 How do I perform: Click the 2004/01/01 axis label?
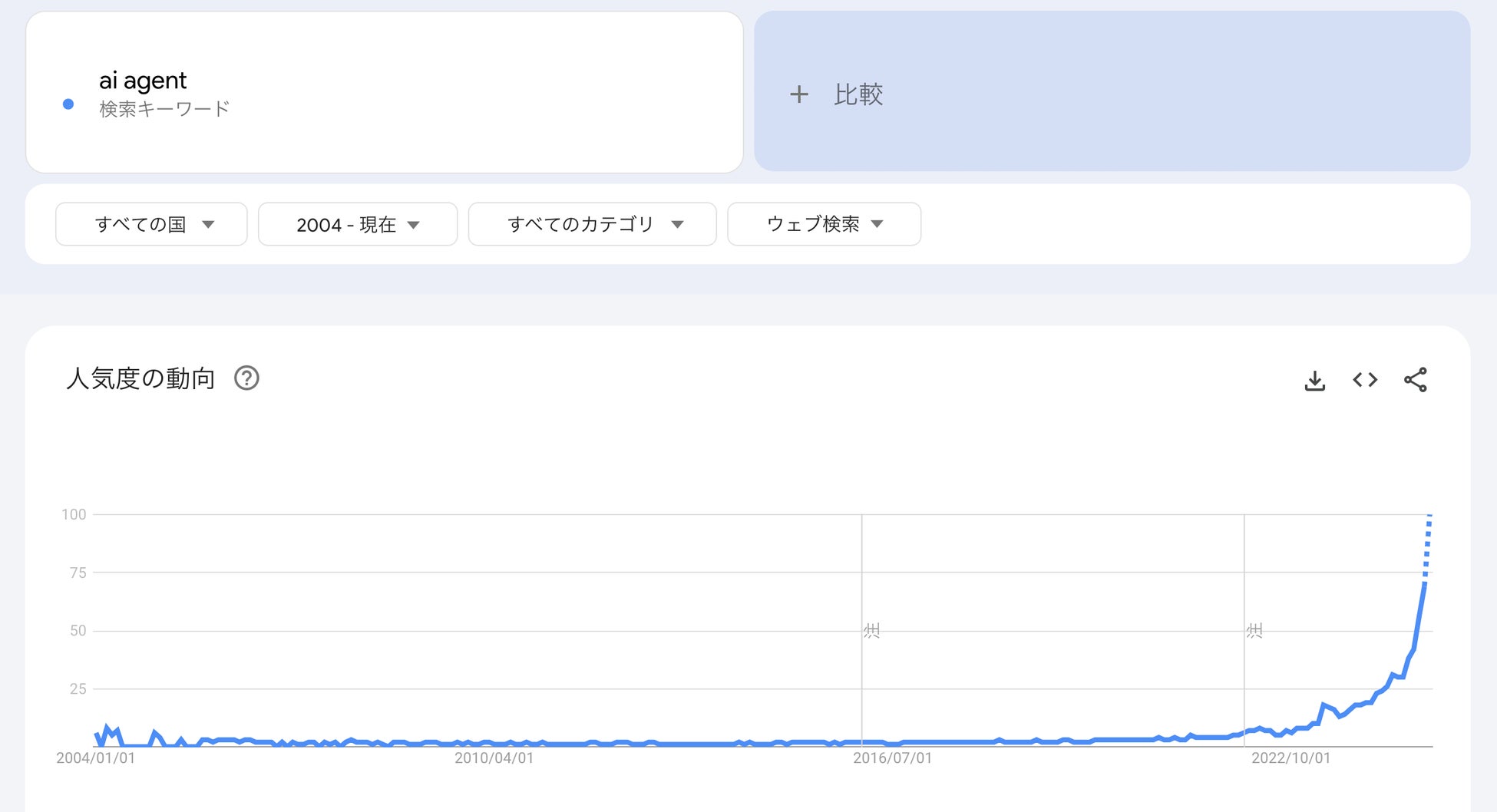pos(95,758)
